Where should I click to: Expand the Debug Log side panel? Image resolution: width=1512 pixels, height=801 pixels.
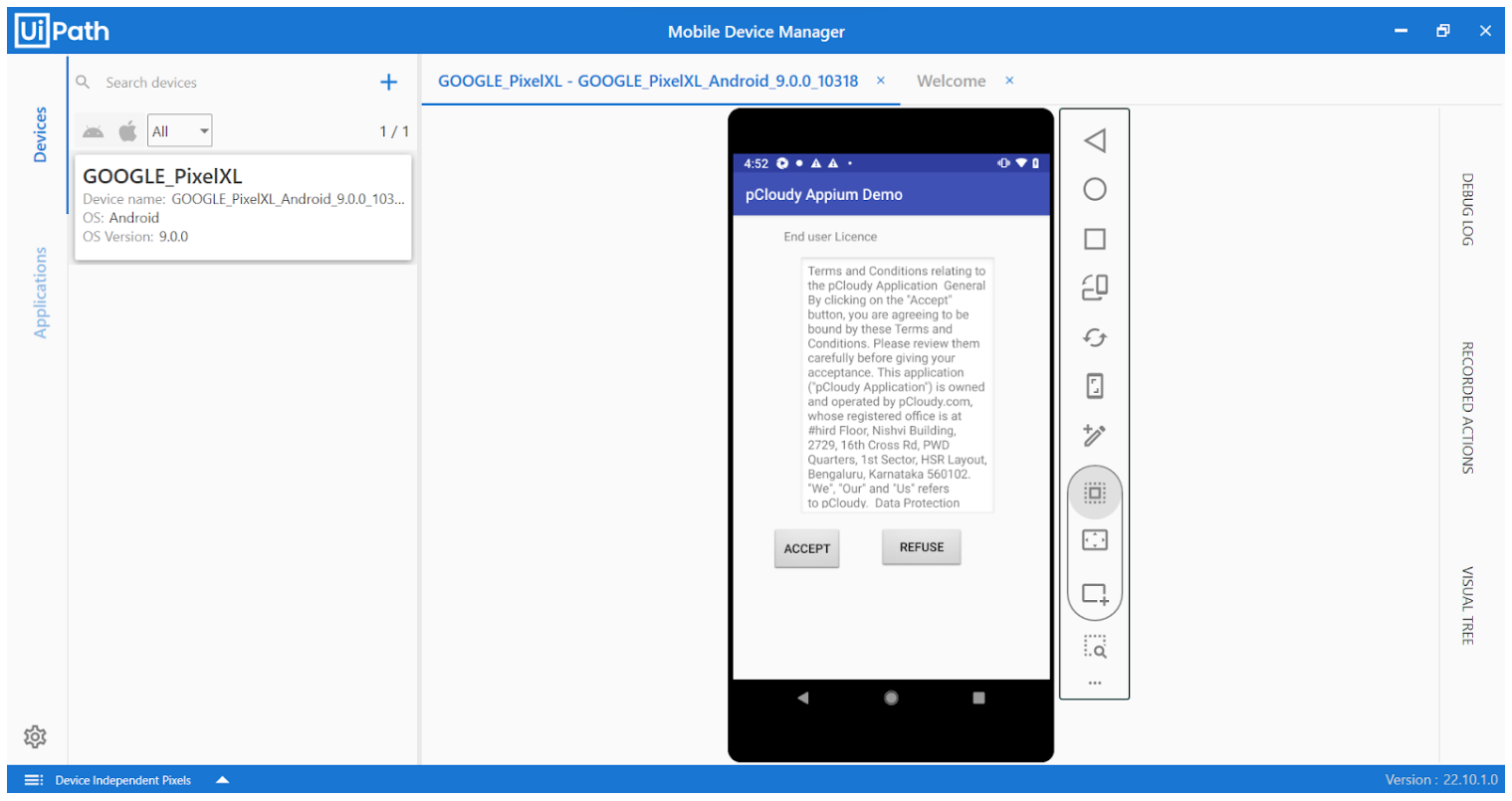[x=1466, y=209]
